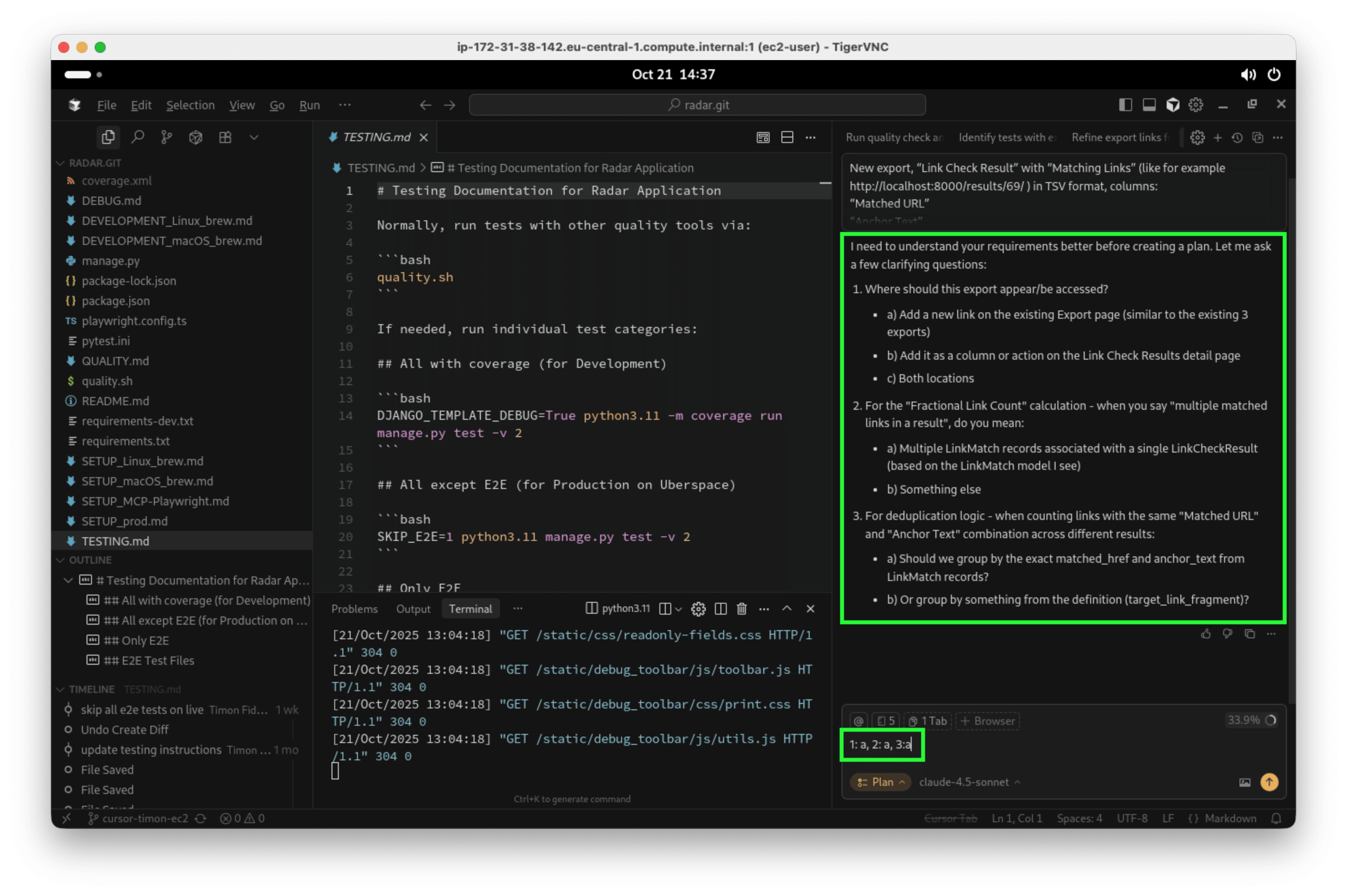Open QUALITY.md in the file explorer
The image size is (1347, 896).
115,361
